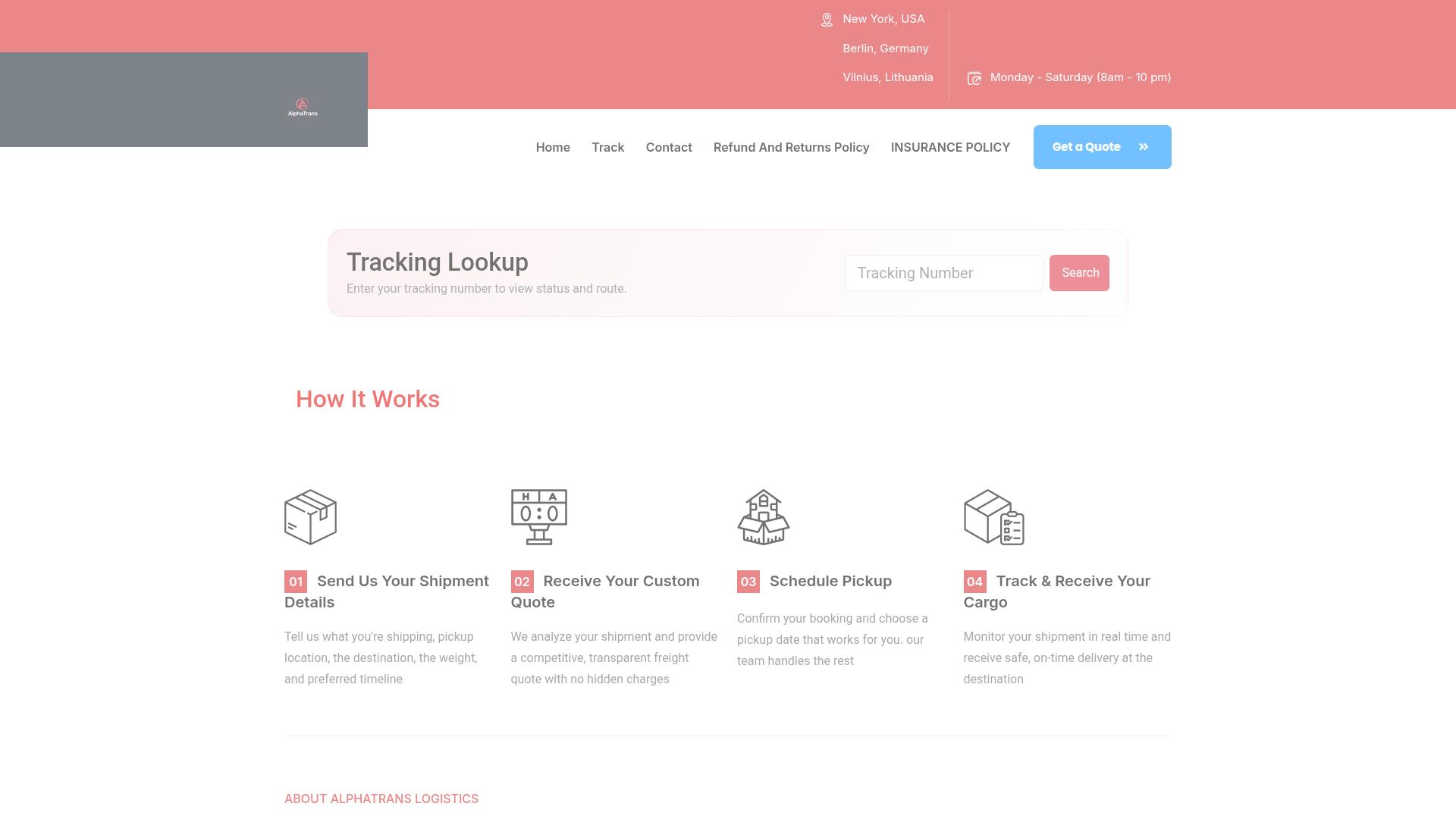1456x819 pixels.
Task: Click the house-in-box icon for step 03
Action: 764,517
